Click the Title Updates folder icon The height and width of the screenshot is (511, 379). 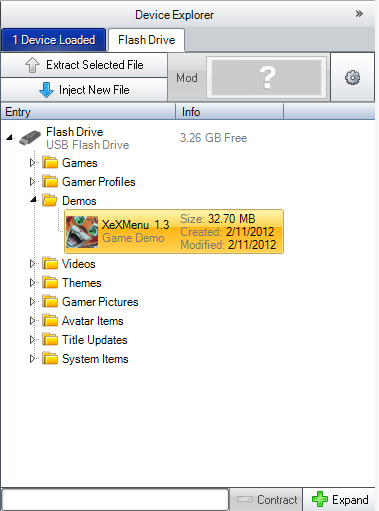pyautogui.click(x=50, y=339)
